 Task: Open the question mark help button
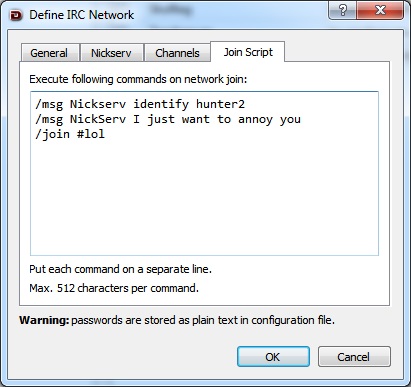(x=342, y=11)
